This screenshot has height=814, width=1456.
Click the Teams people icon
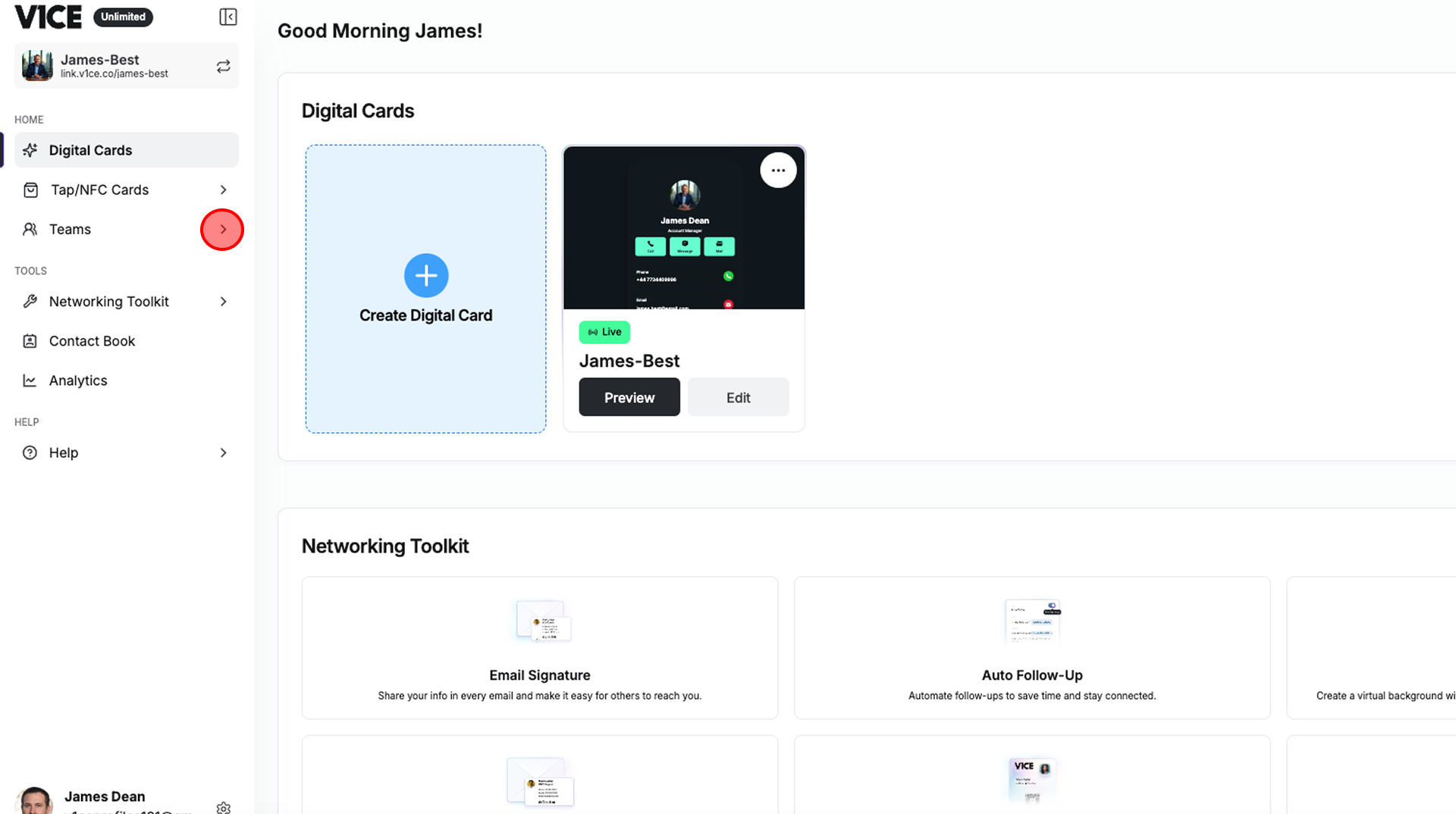click(x=30, y=229)
